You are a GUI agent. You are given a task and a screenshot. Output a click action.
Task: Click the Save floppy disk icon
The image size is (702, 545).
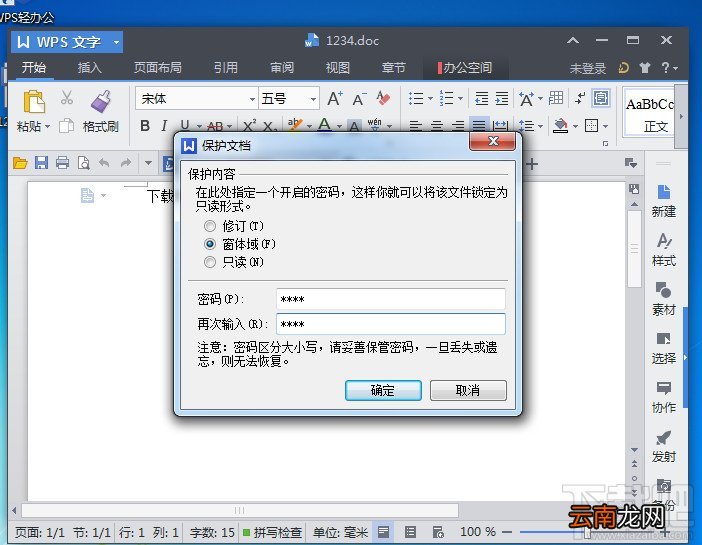[41, 163]
